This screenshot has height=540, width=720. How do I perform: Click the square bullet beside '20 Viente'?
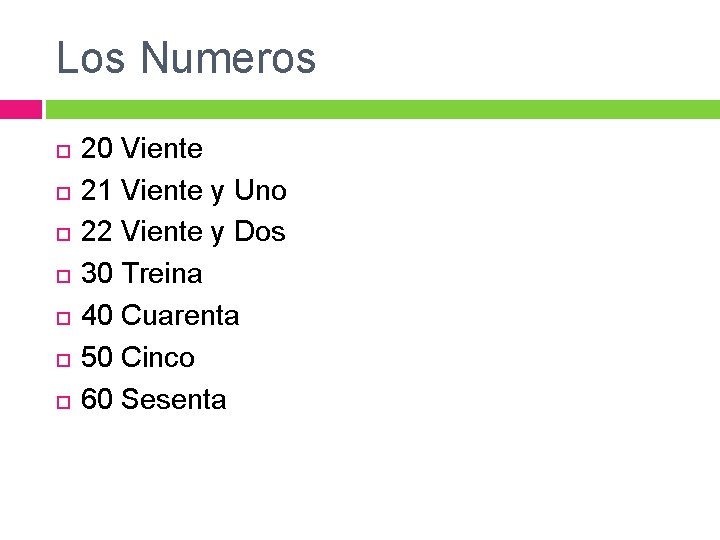63,152
